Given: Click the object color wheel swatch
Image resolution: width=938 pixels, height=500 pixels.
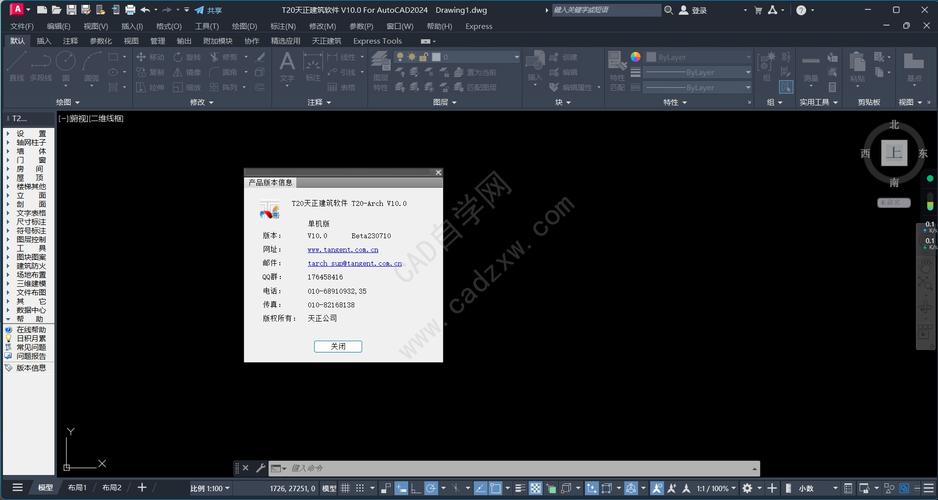Looking at the screenshot, I should [x=635, y=57].
